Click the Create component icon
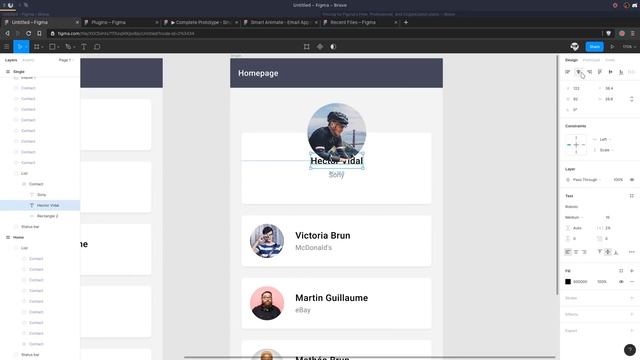The height and width of the screenshot is (360, 640). point(320,47)
